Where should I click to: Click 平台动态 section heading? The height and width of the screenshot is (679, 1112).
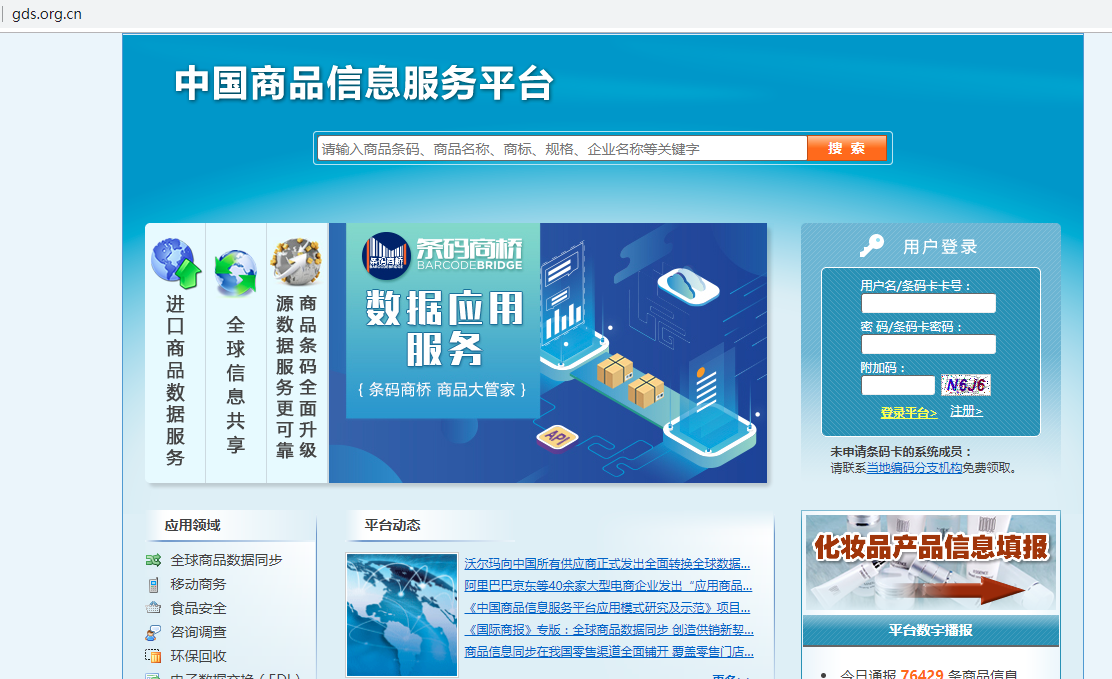[392, 526]
